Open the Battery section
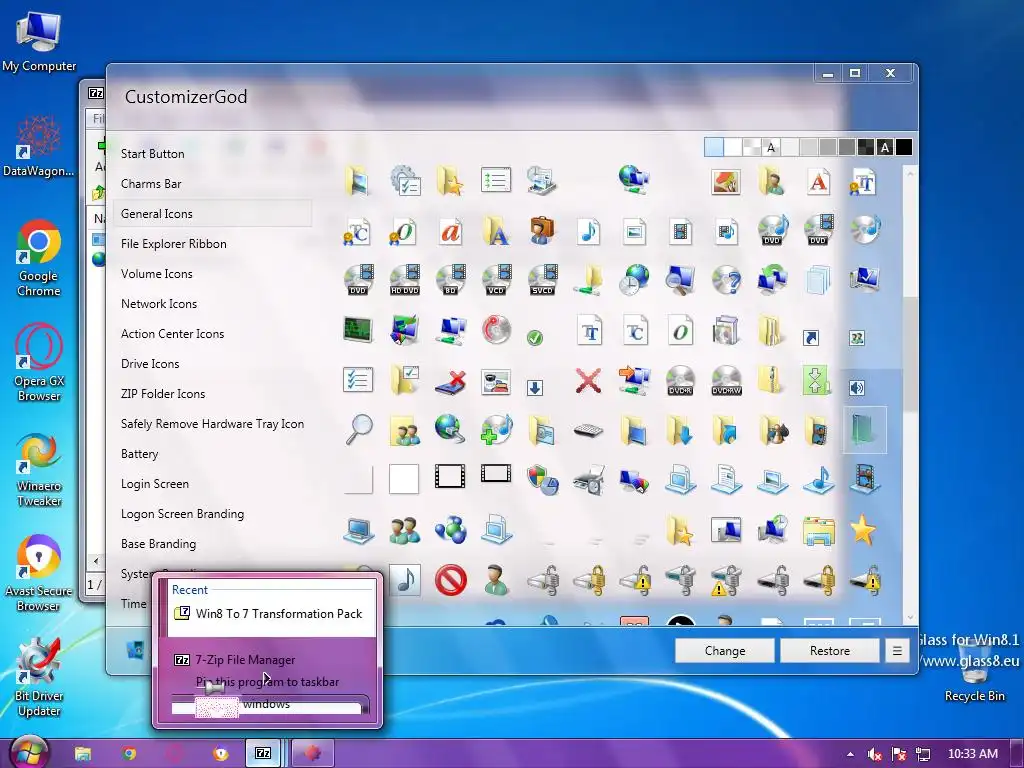Image resolution: width=1024 pixels, height=768 pixels. click(x=140, y=455)
